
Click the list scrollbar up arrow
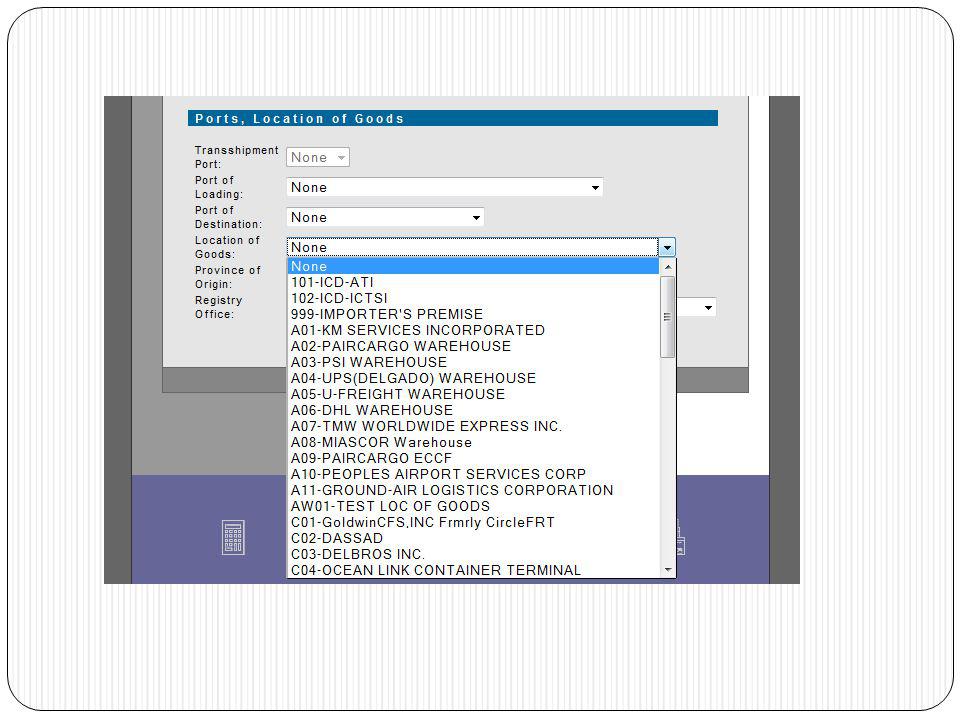(667, 267)
